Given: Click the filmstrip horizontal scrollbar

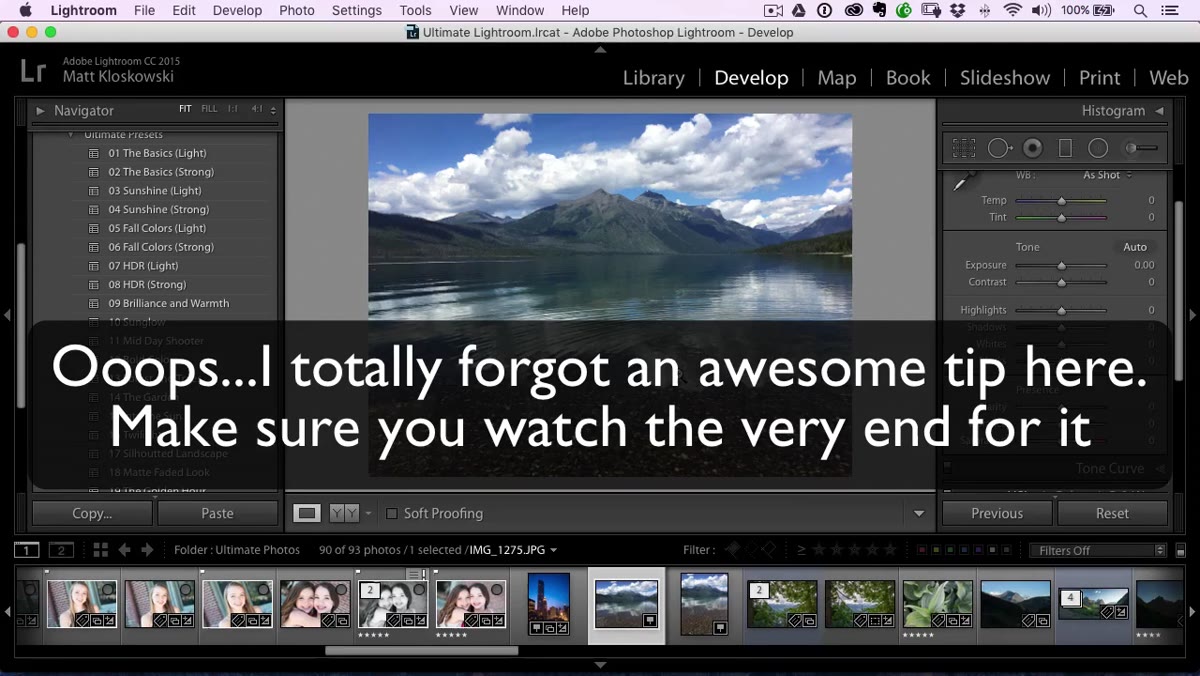Looking at the screenshot, I should pos(421,651).
